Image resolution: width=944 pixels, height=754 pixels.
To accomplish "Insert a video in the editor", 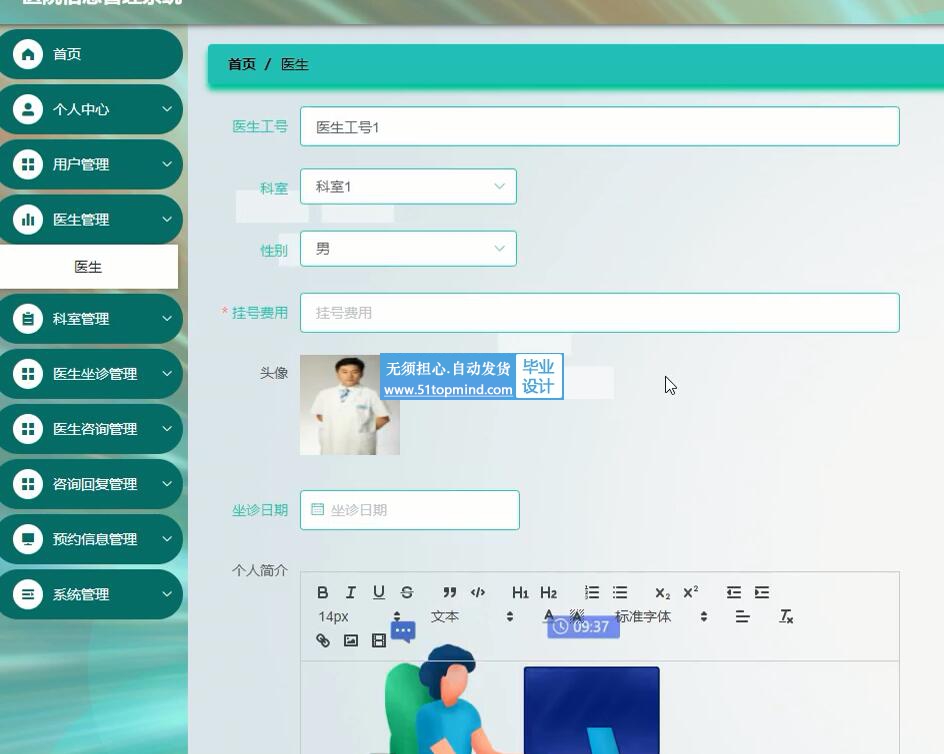I will click(379, 640).
